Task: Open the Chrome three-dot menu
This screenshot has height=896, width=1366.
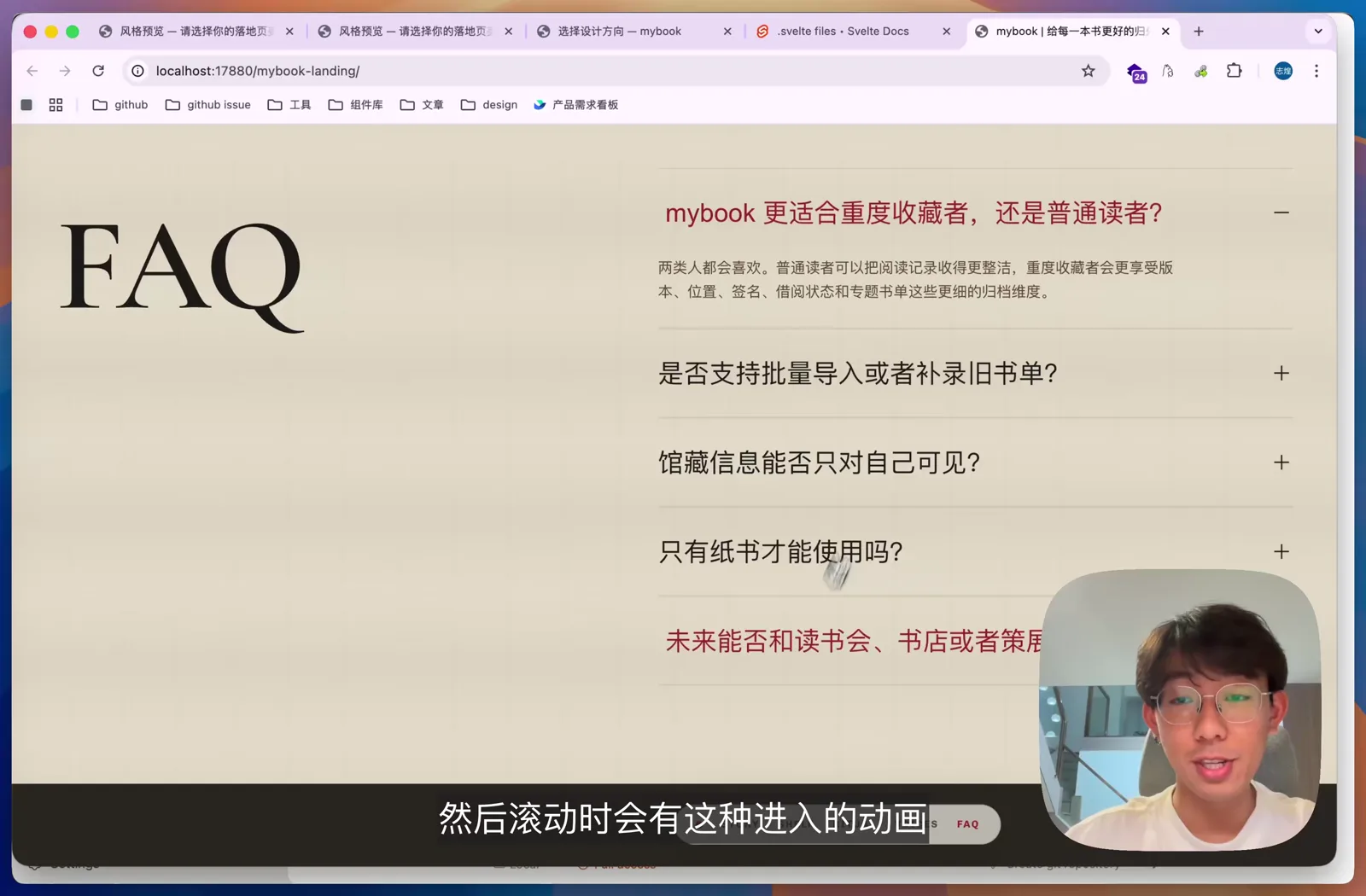Action: (1316, 71)
